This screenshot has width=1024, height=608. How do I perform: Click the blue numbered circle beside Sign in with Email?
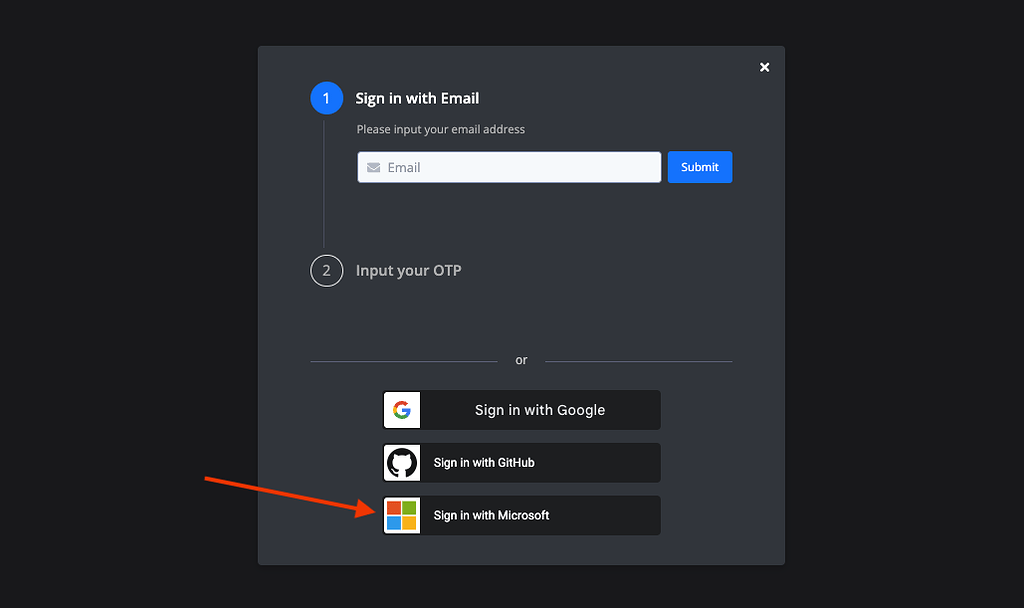pos(326,98)
